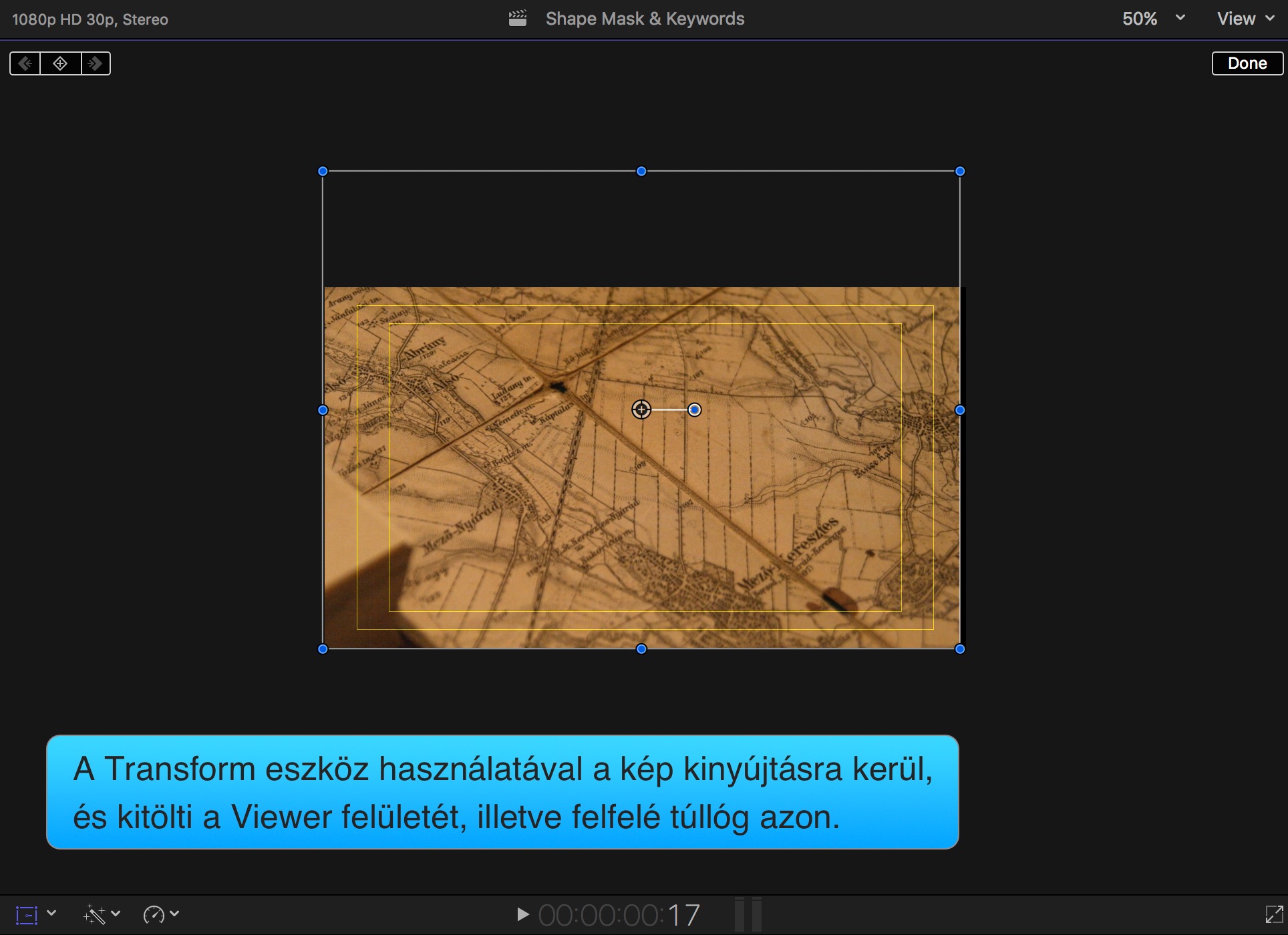This screenshot has height=935, width=1288.
Task: Expand retime speed options chevron
Action: 175,914
